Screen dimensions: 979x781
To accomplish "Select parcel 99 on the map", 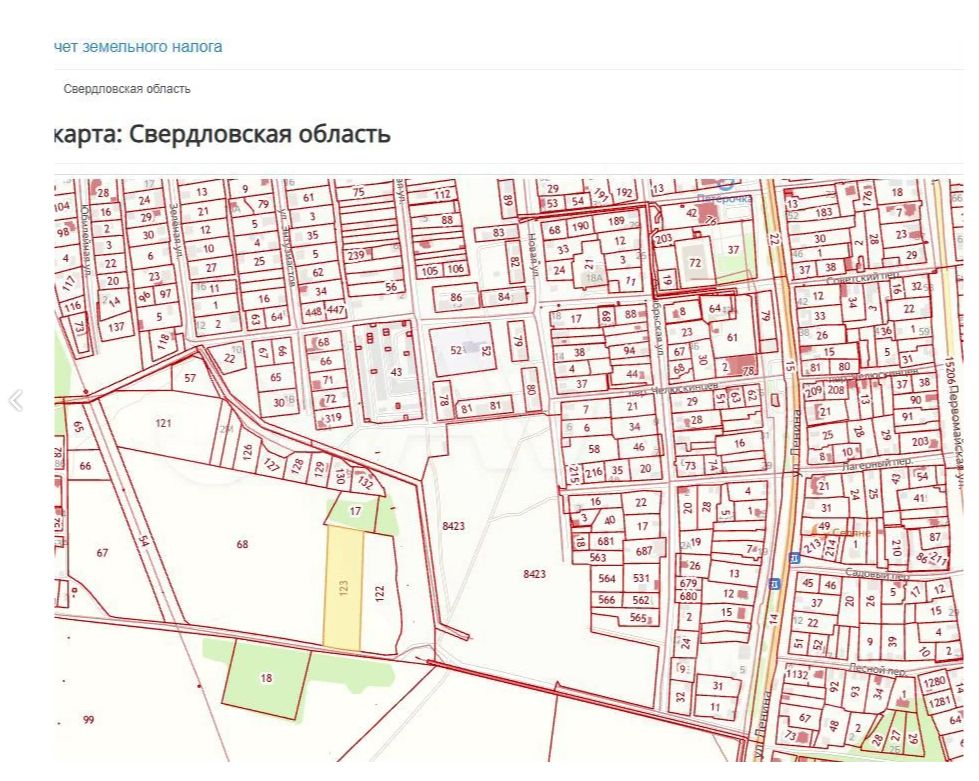I will click(x=89, y=720).
